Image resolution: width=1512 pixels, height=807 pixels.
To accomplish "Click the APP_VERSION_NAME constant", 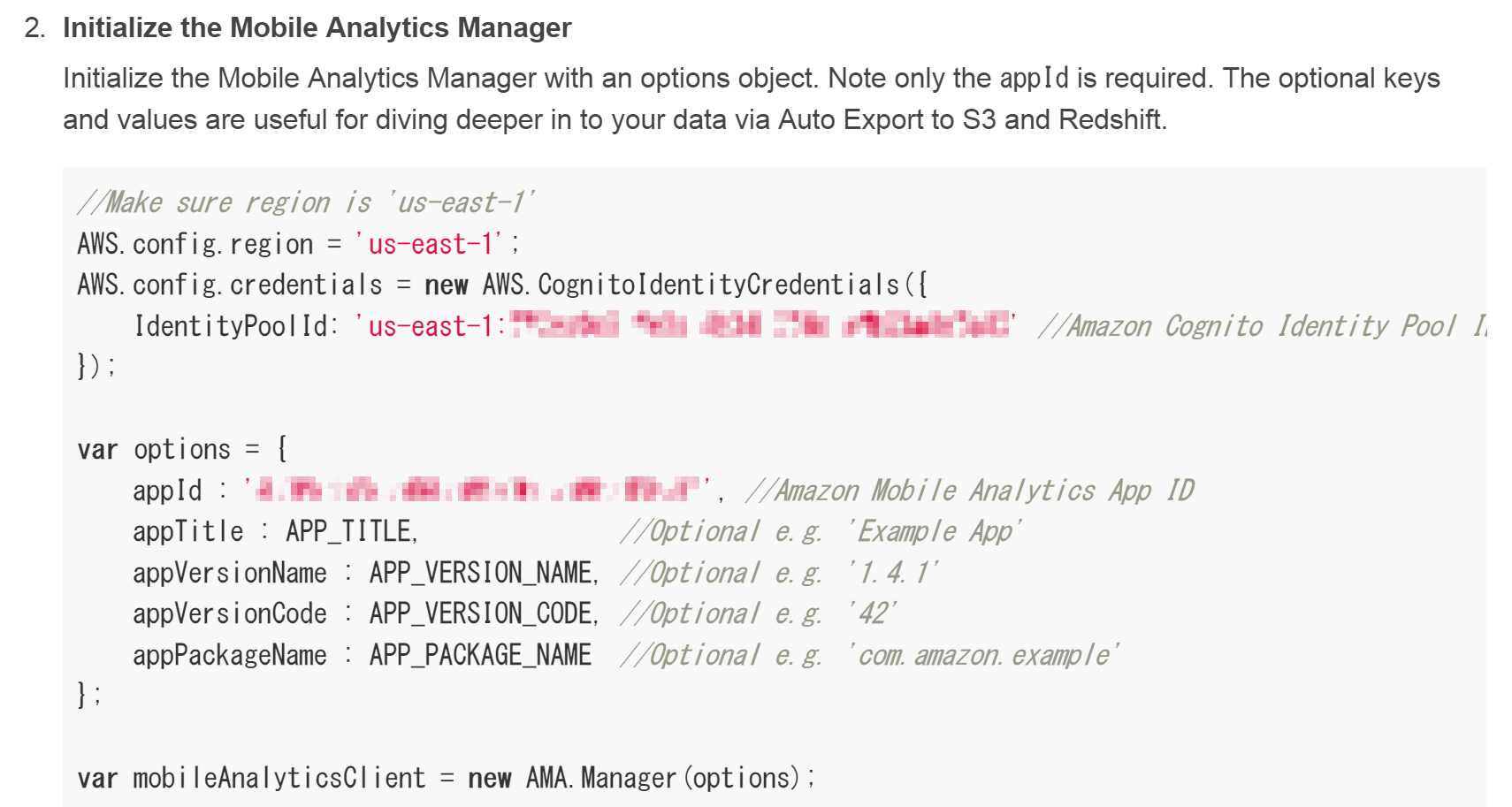I will coord(483,573).
